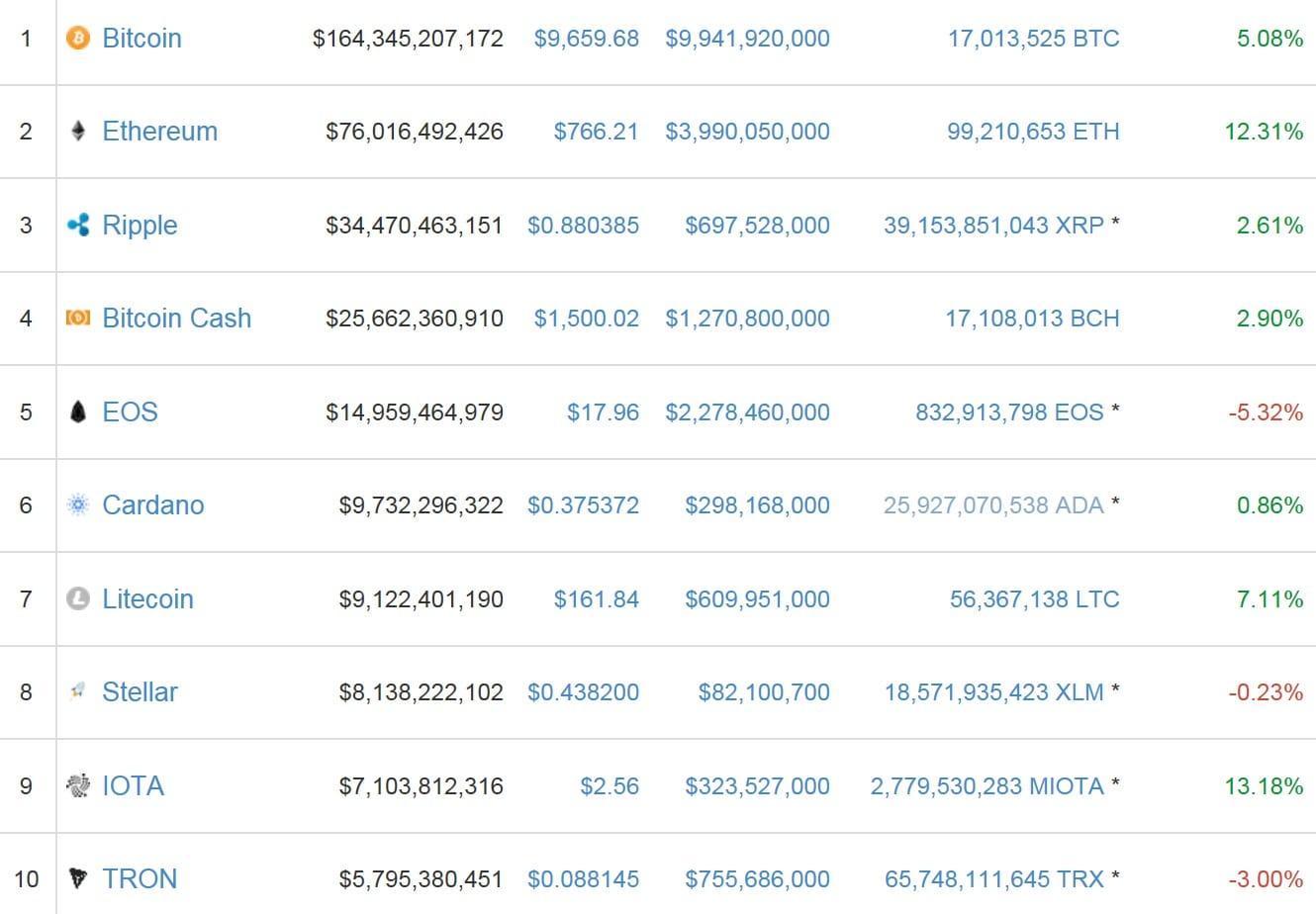The image size is (1316, 914).
Task: Click the Bitcoin Cash logo icon
Action: (x=77, y=319)
